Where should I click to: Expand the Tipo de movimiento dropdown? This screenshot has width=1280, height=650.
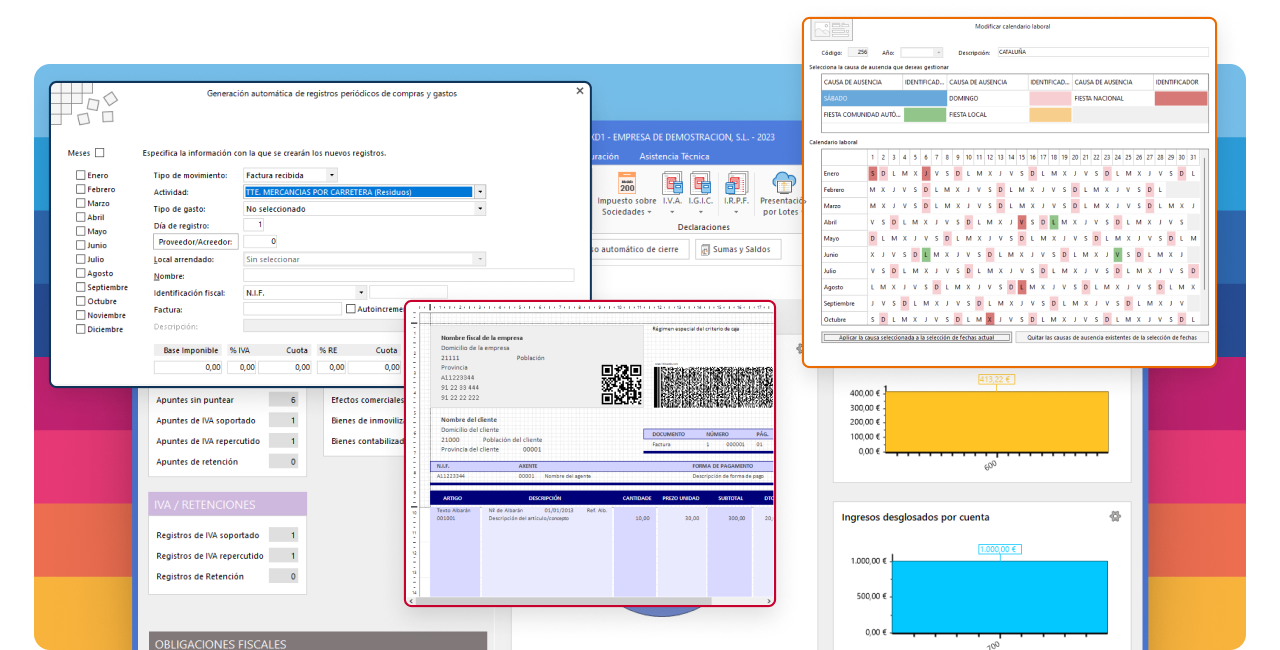pyautogui.click(x=332, y=175)
